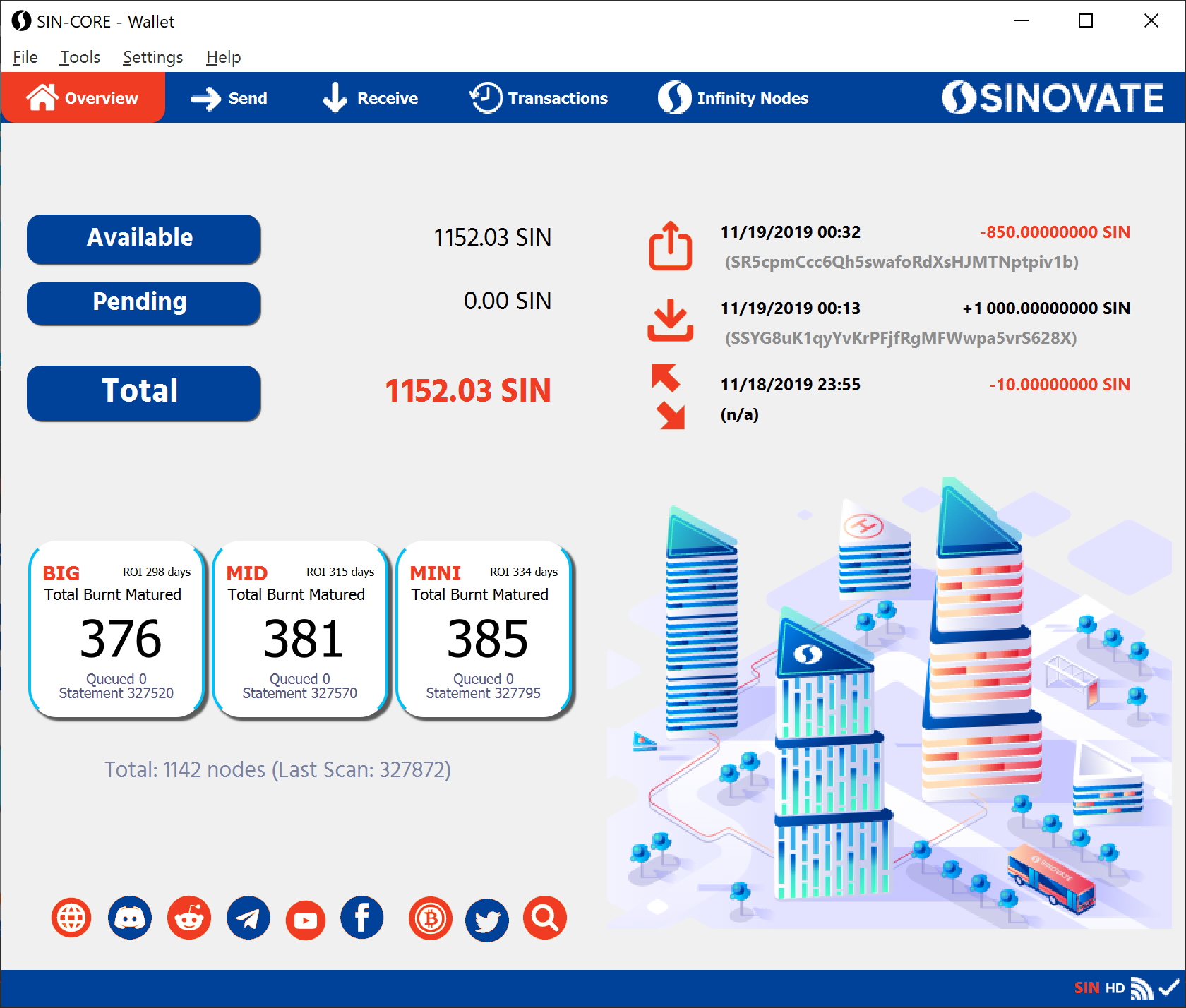
Task: Open the Help menu
Action: pyautogui.click(x=224, y=57)
